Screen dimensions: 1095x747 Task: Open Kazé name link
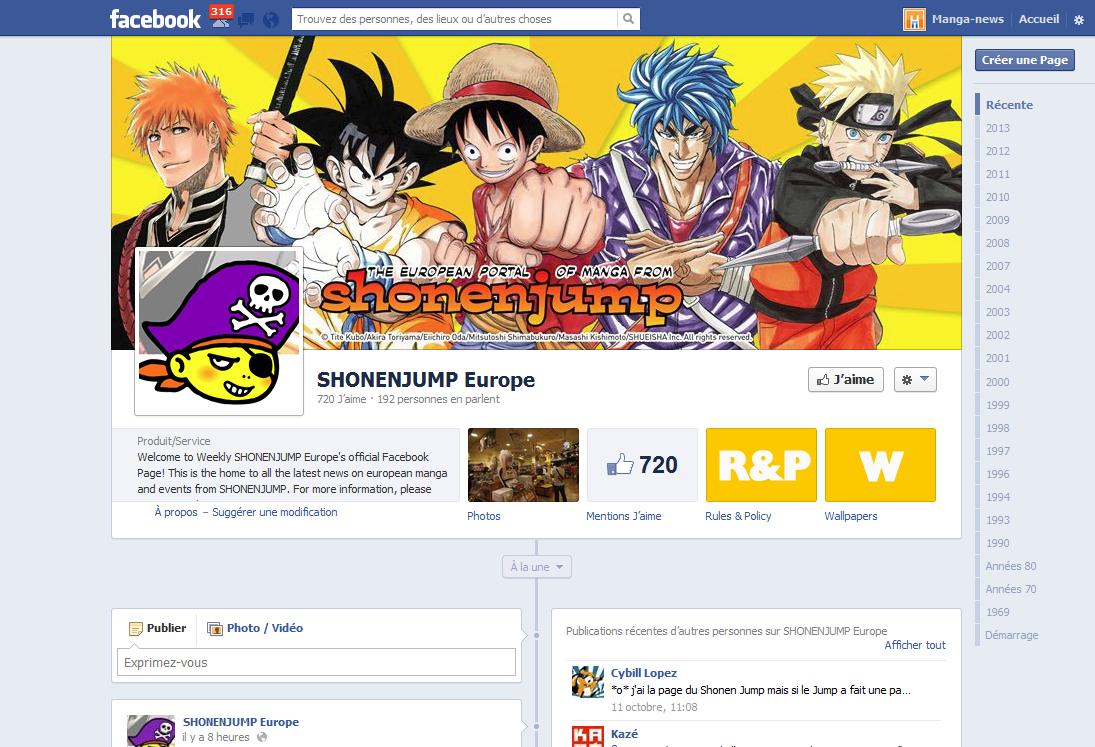pos(624,734)
